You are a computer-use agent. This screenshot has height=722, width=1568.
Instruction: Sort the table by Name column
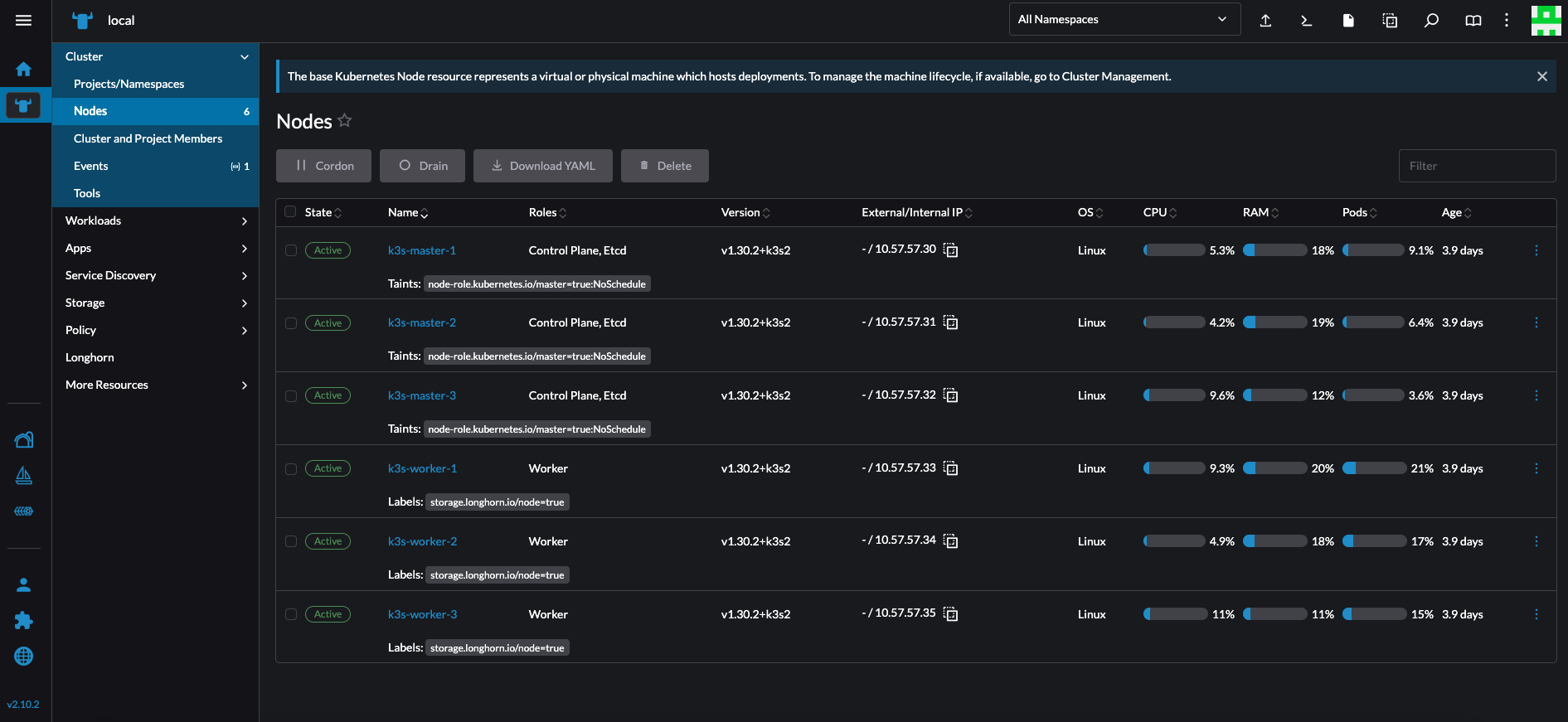click(x=408, y=212)
